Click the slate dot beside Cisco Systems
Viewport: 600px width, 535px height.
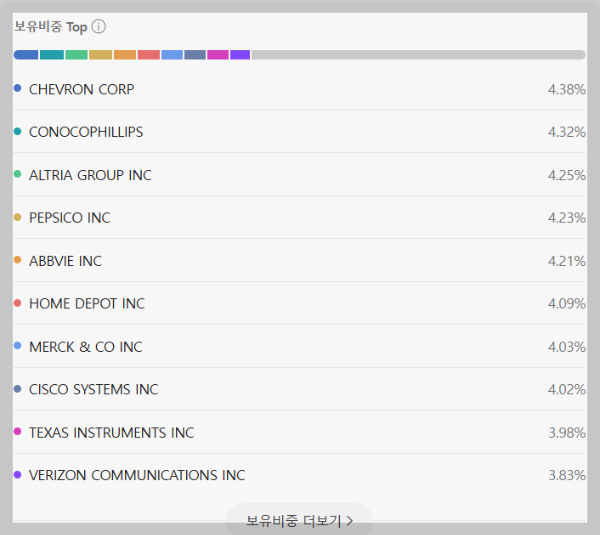click(x=17, y=389)
